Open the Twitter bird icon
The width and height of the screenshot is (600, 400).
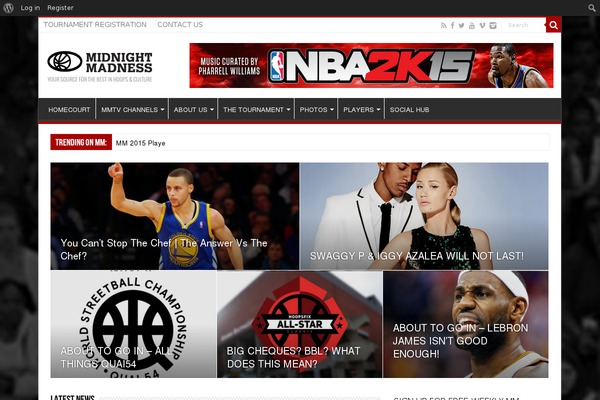tap(461, 25)
